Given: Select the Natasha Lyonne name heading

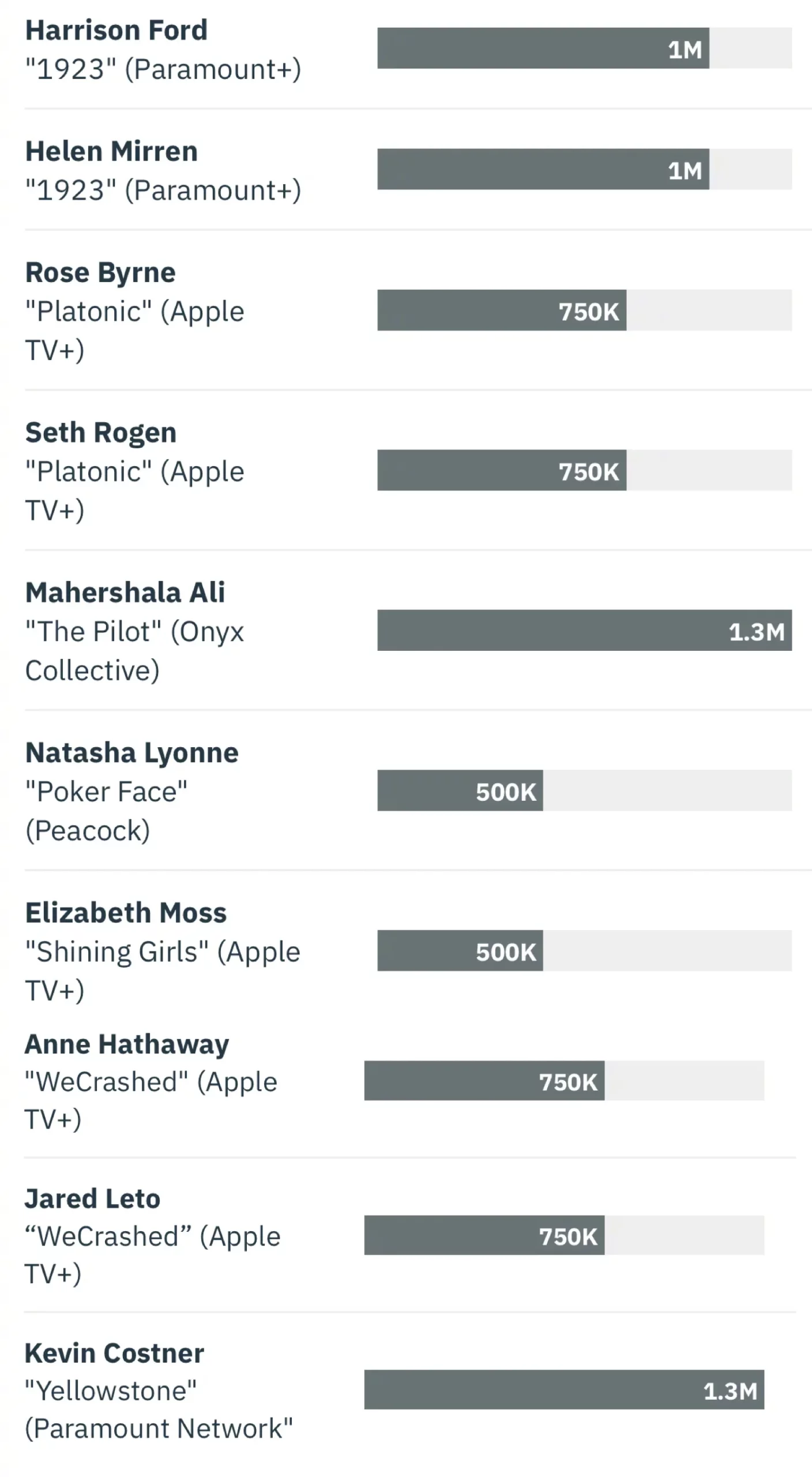Looking at the screenshot, I should point(131,753).
